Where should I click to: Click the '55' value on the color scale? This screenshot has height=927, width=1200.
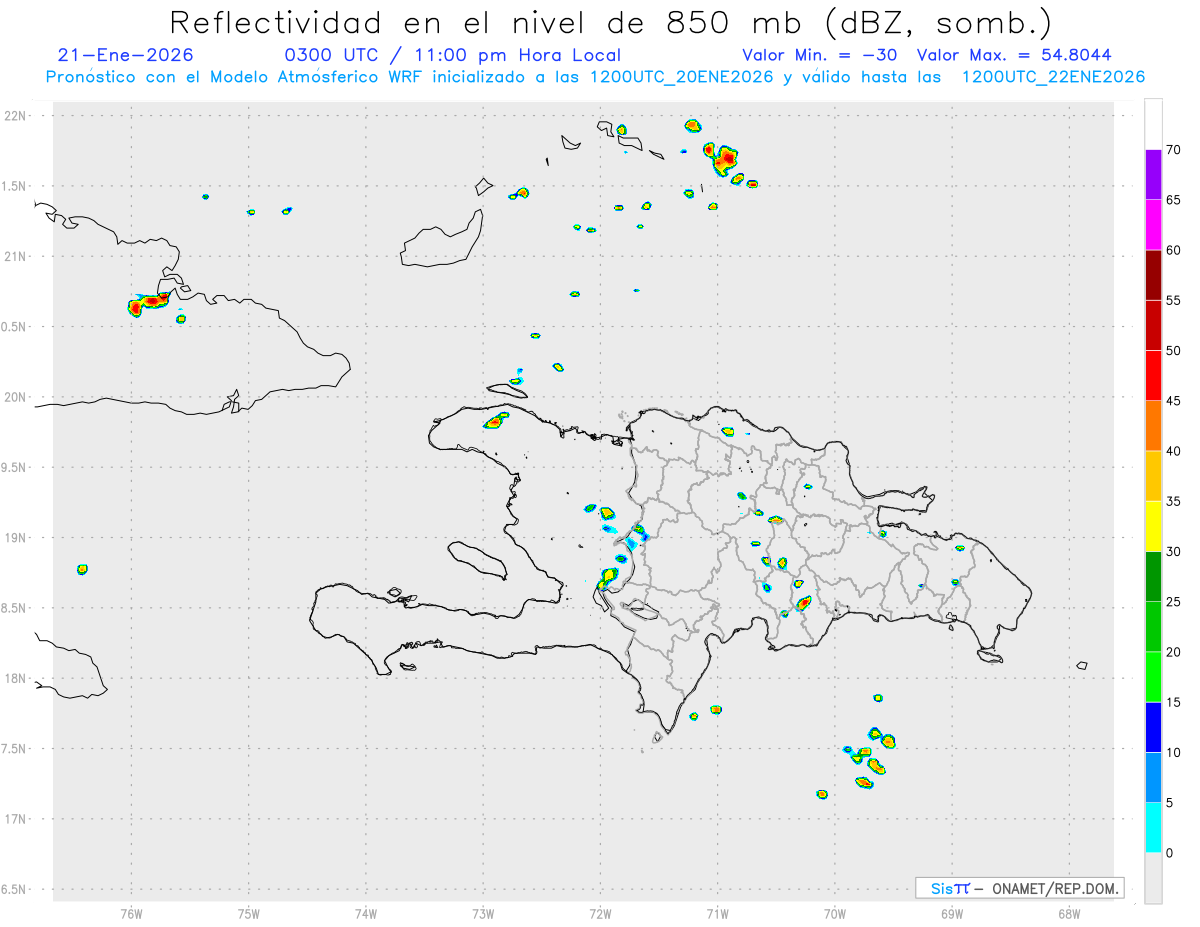click(x=1174, y=301)
